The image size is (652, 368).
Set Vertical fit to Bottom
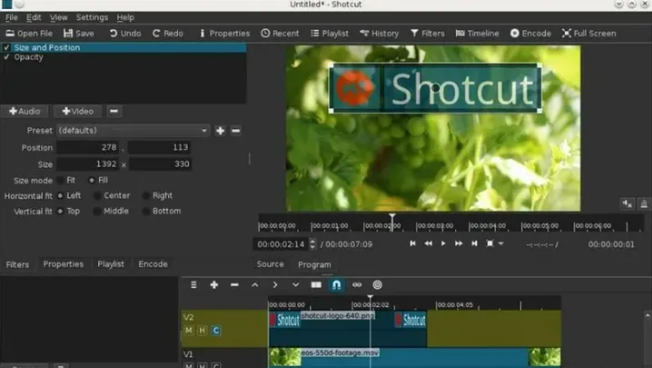pyautogui.click(x=161, y=211)
